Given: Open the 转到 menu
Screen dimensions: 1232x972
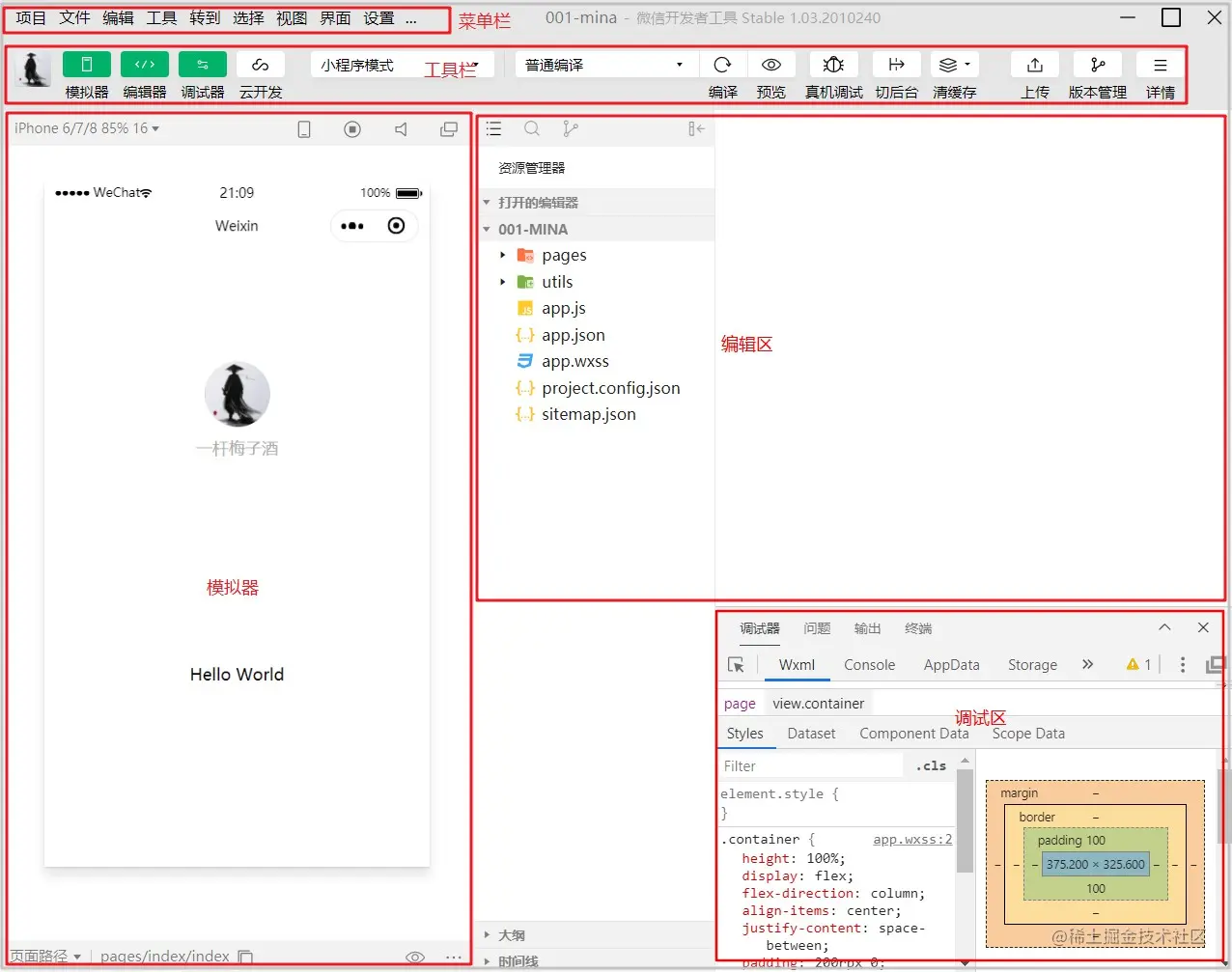Looking at the screenshot, I should 205,18.
